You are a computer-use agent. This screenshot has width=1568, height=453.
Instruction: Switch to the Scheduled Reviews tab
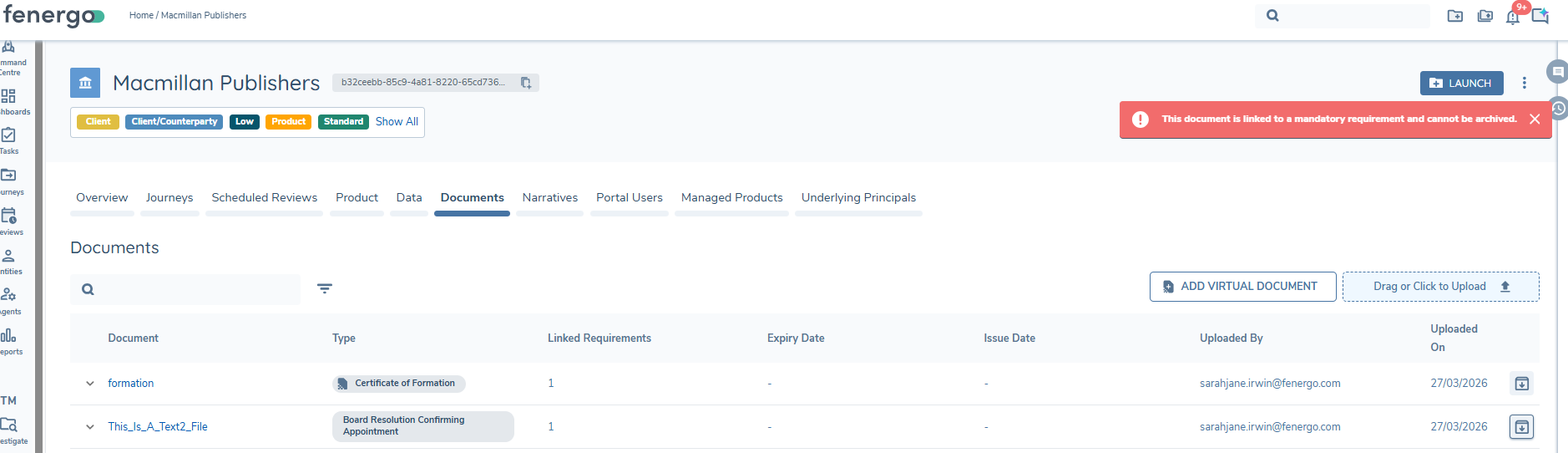[264, 198]
